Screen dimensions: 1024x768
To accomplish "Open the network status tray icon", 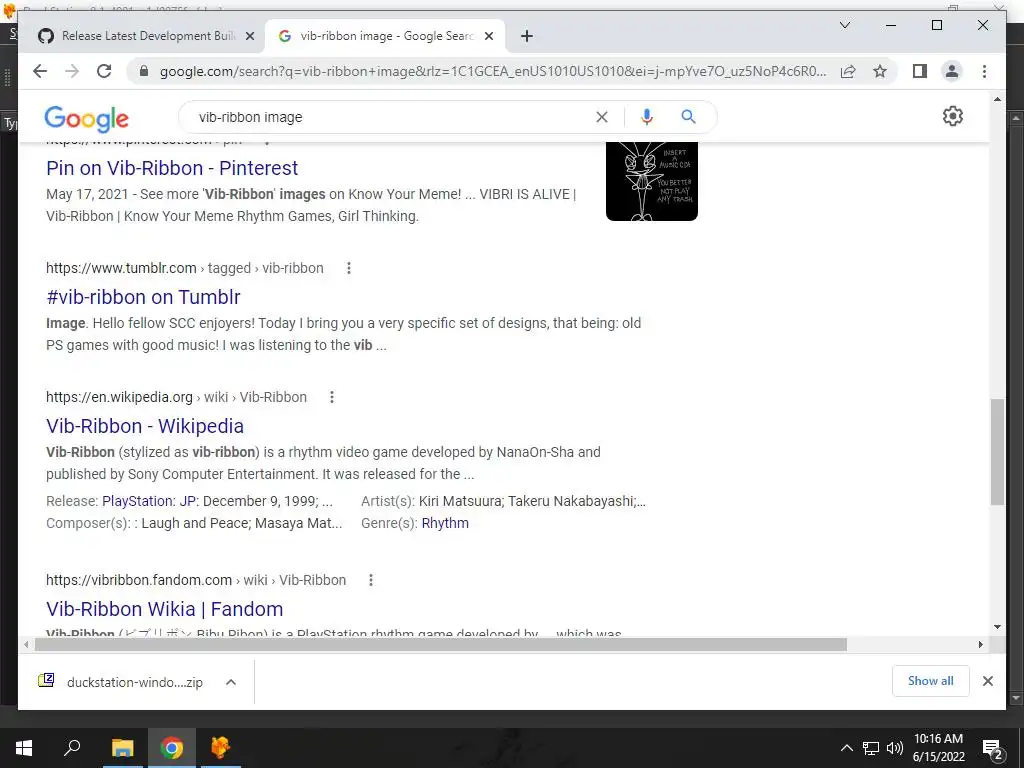I will pyautogui.click(x=871, y=748).
